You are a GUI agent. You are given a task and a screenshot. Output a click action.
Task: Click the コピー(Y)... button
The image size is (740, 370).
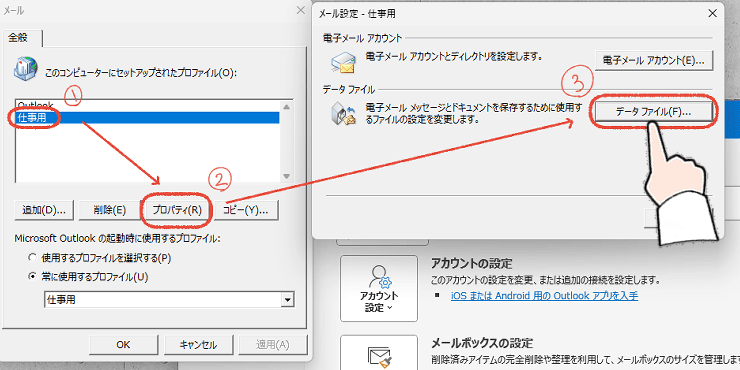(x=246, y=210)
